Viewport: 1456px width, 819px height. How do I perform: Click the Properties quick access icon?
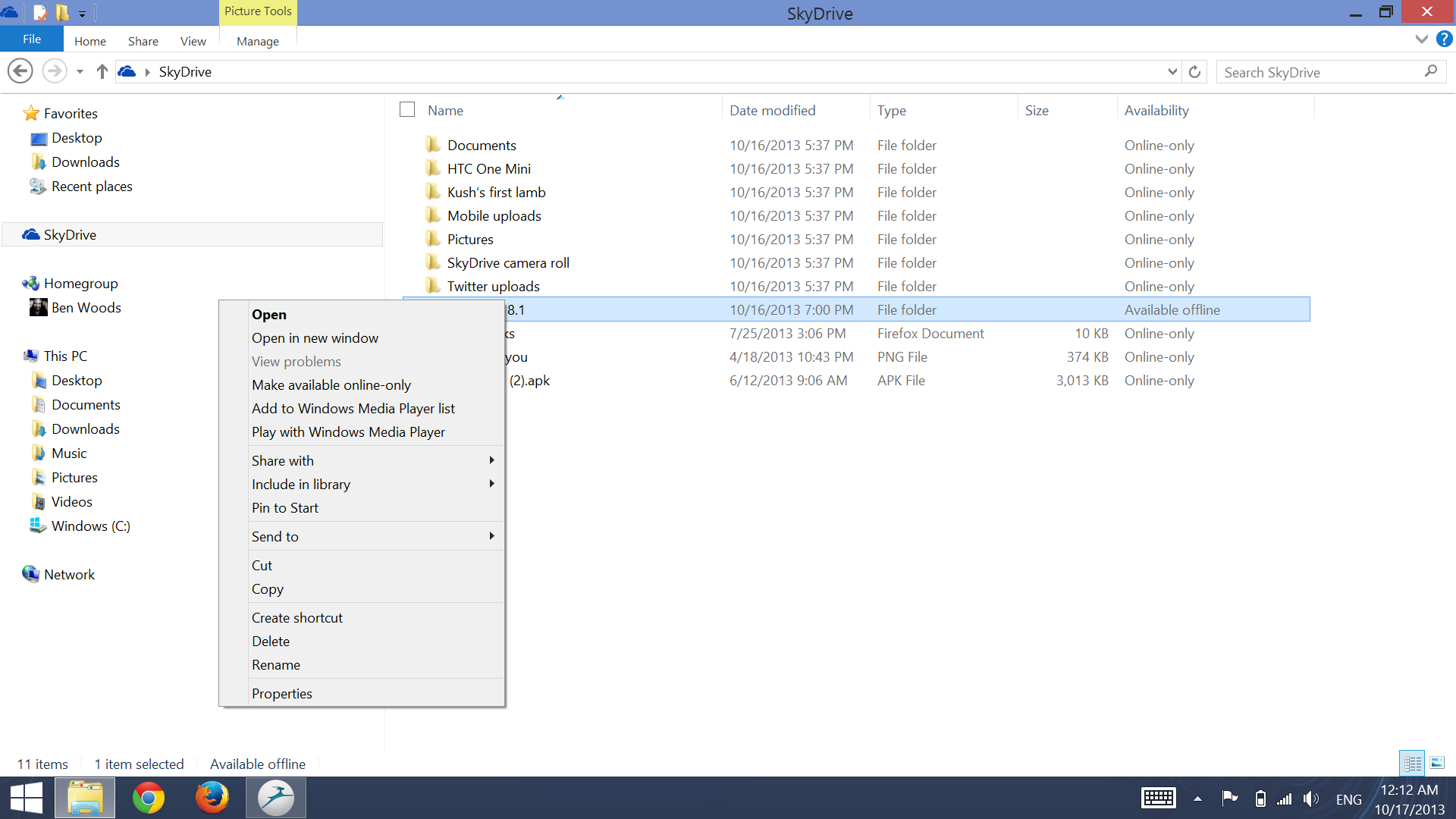[40, 13]
